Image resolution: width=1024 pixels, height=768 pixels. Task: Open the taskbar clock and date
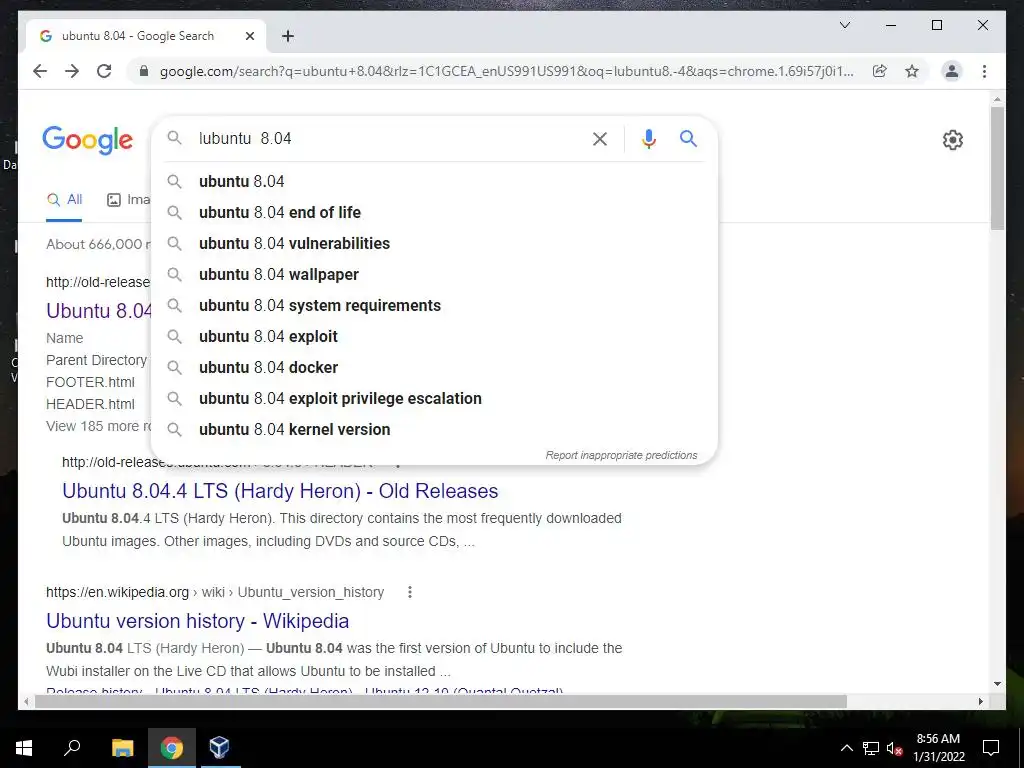(x=938, y=748)
